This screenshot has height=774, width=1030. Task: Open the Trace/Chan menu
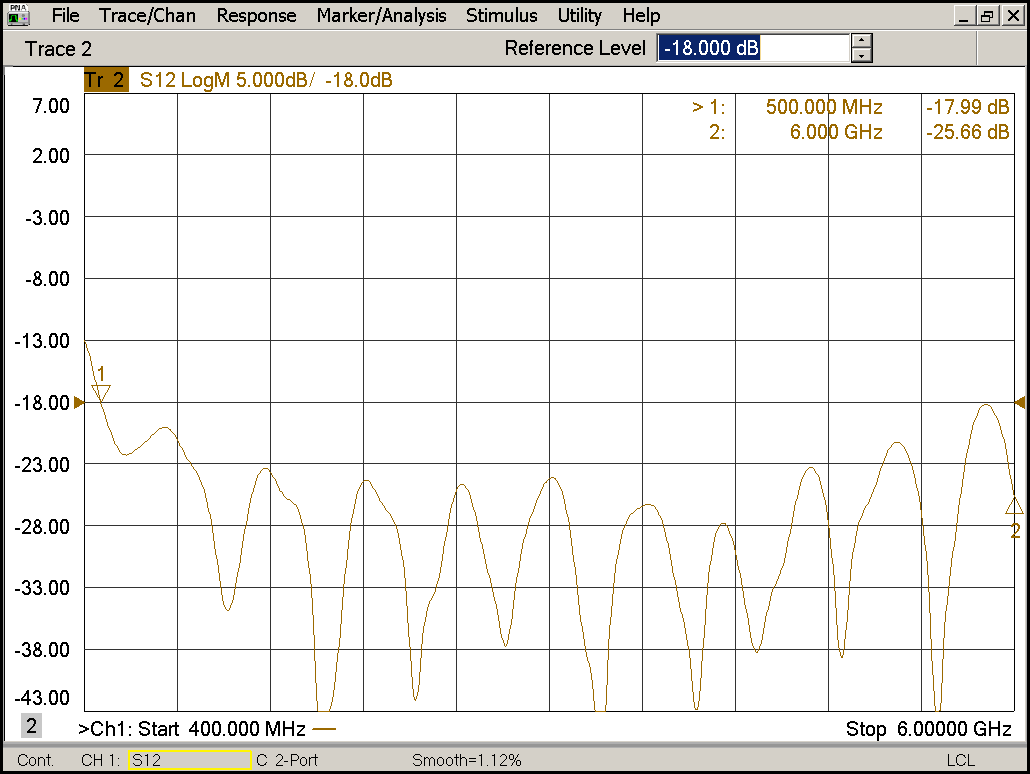[148, 16]
